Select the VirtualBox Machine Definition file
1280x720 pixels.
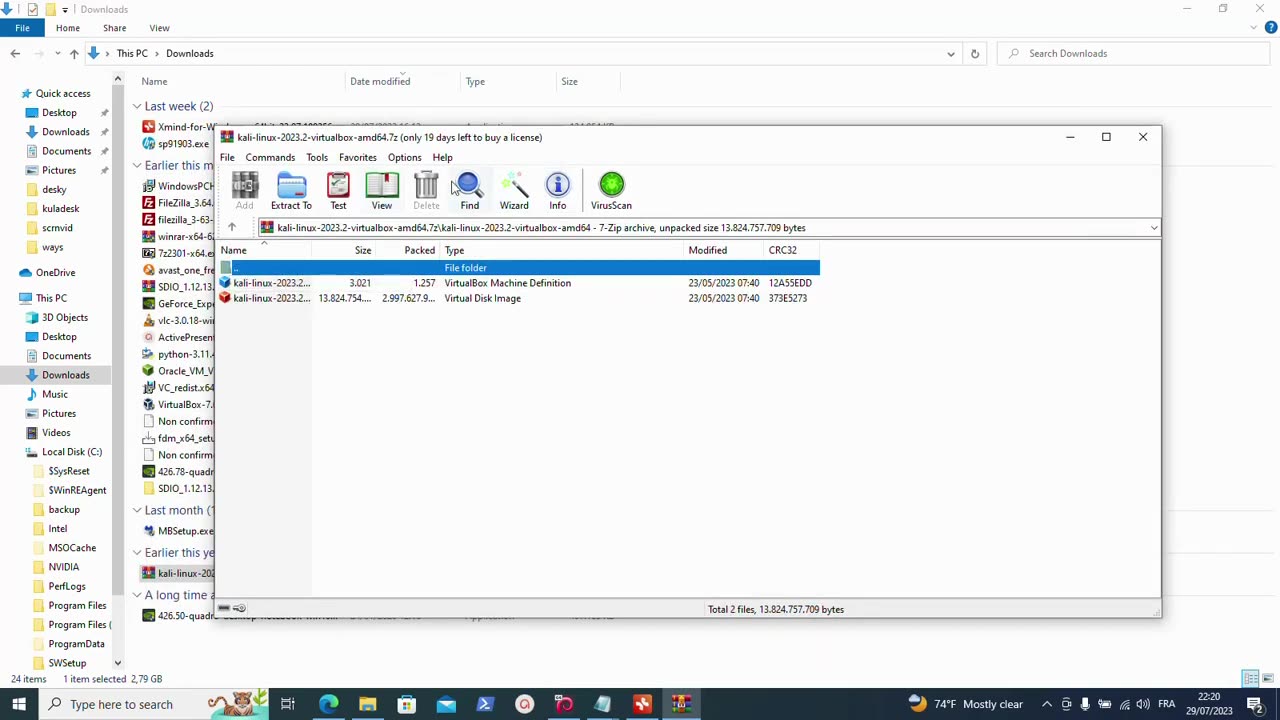pos(519,283)
